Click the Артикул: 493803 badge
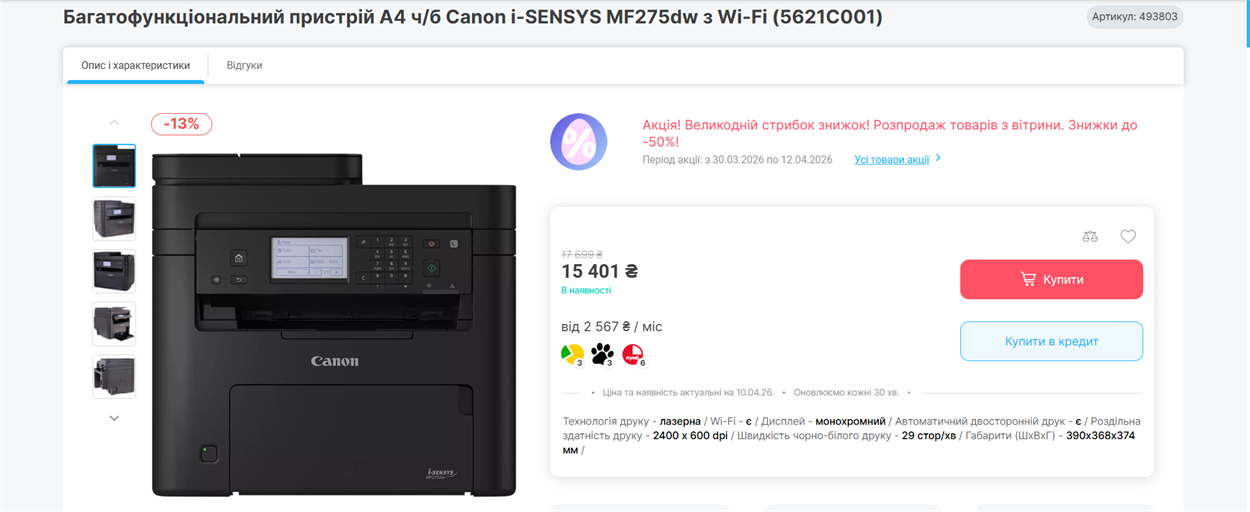1250x512 pixels. click(x=1135, y=17)
